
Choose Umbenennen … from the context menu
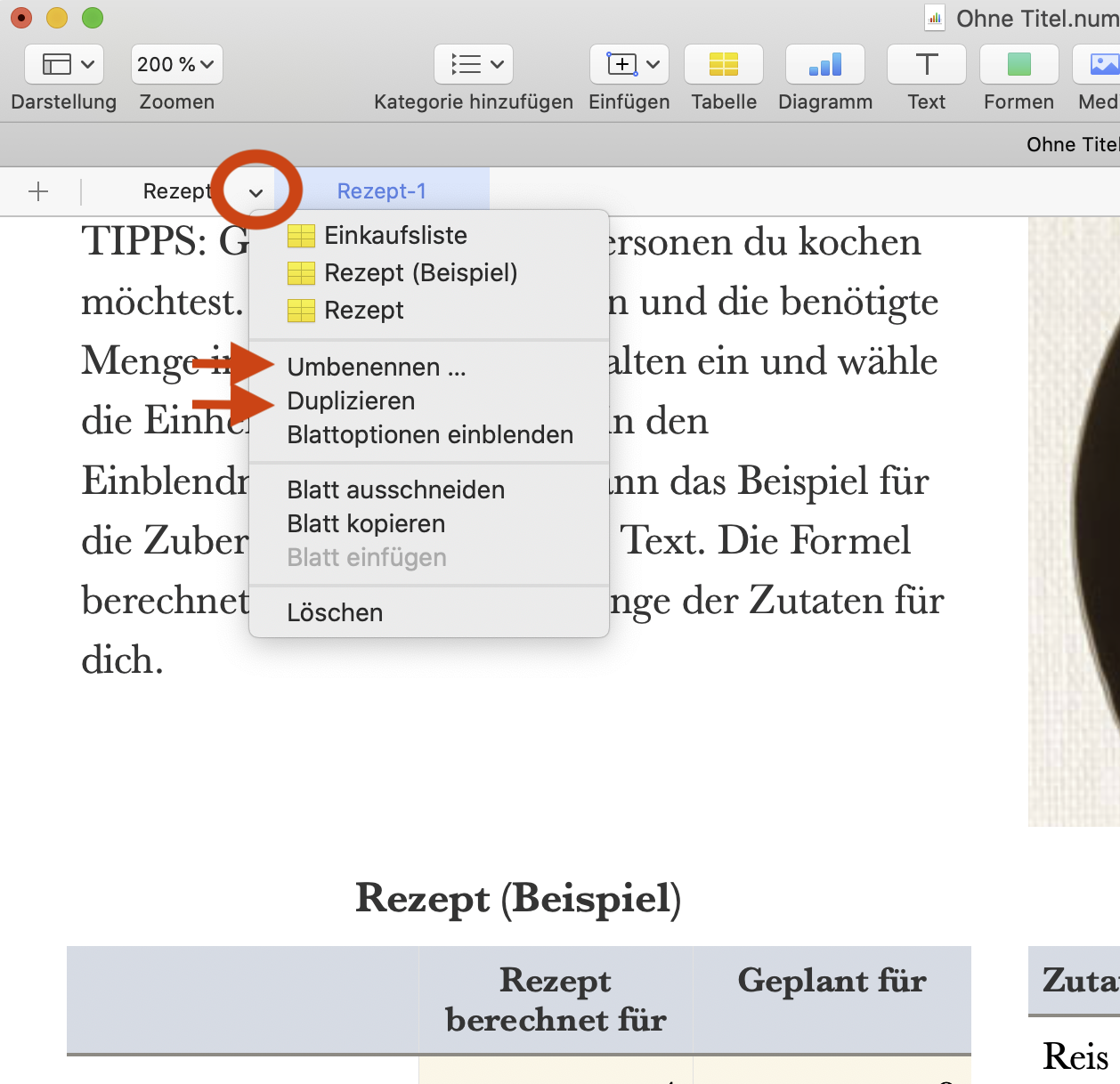376,368
